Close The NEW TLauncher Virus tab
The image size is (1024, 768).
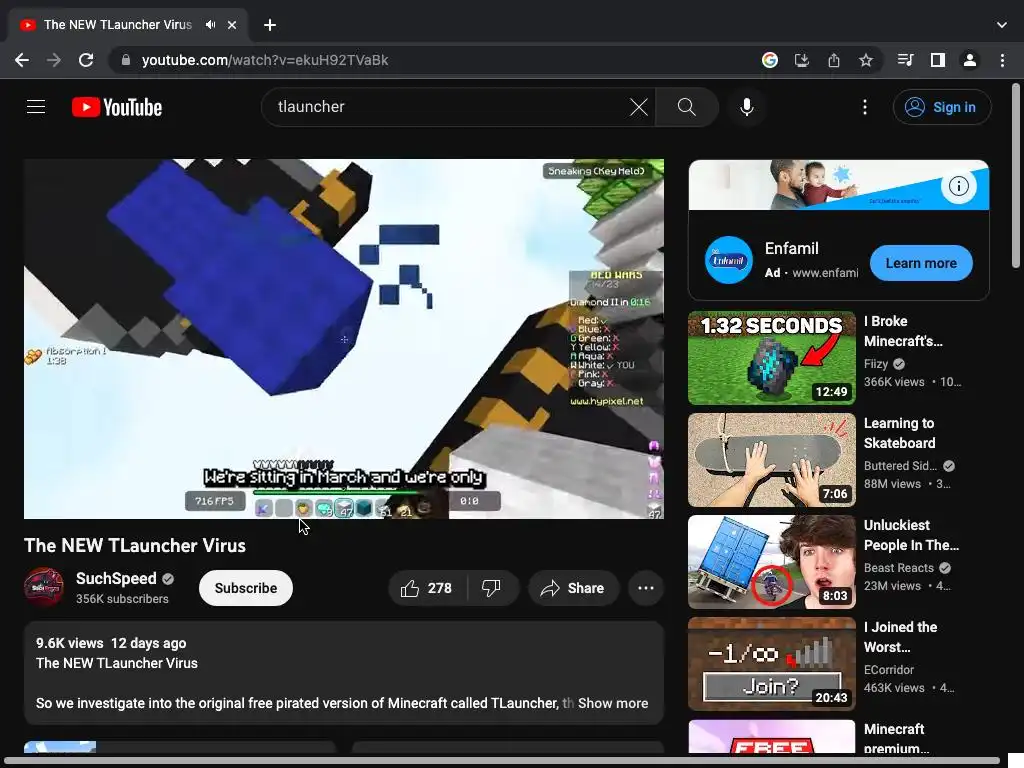(x=232, y=25)
